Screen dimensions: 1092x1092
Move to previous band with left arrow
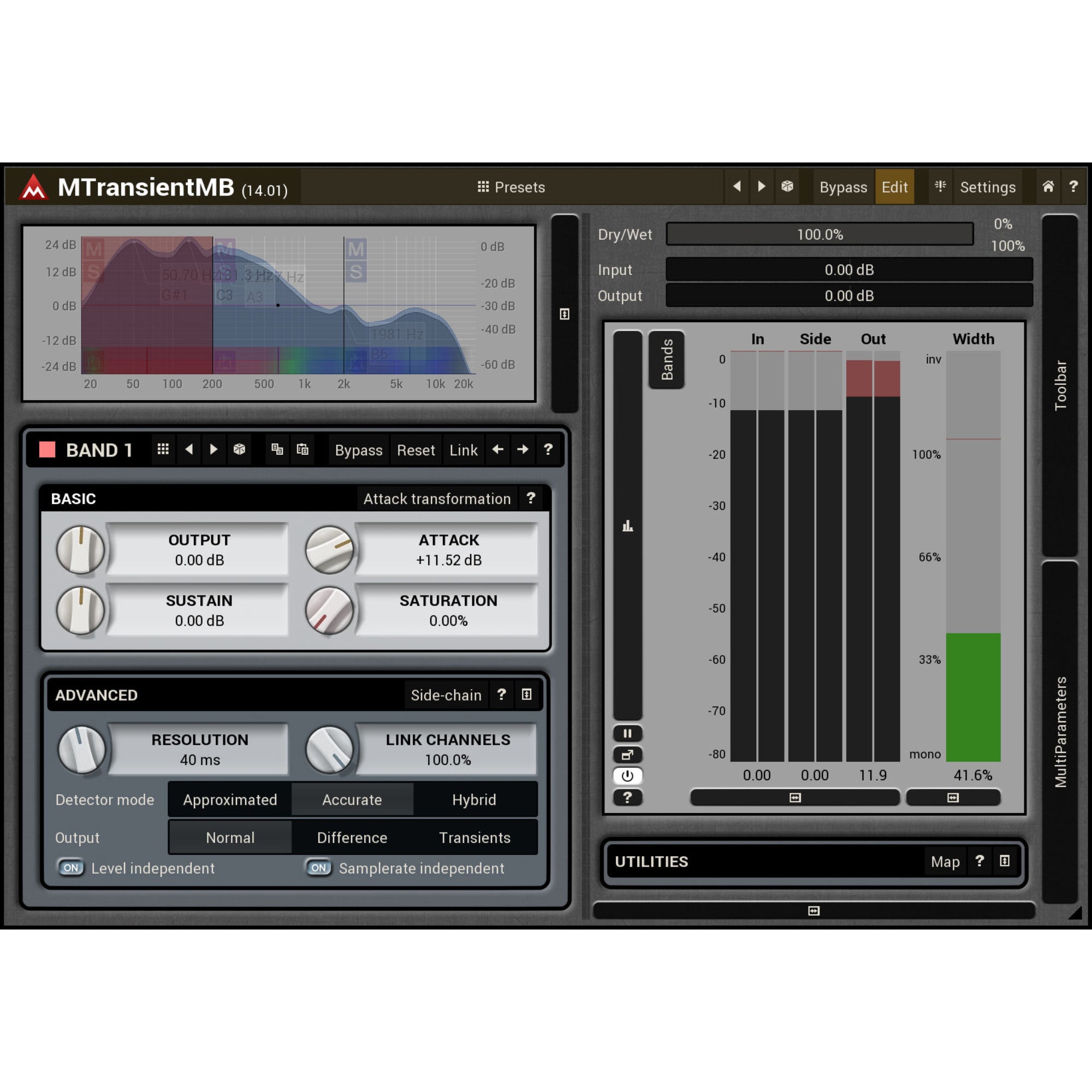(497, 449)
